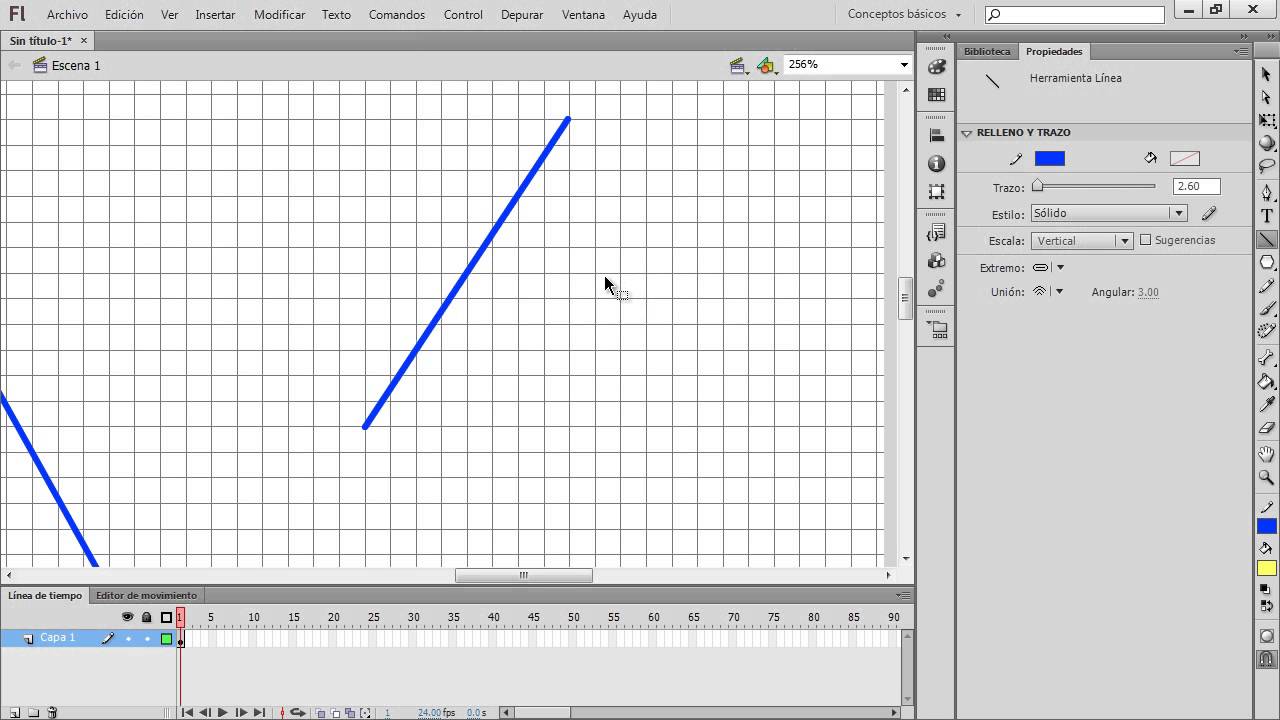Select the Hand tool

pos(1266,455)
